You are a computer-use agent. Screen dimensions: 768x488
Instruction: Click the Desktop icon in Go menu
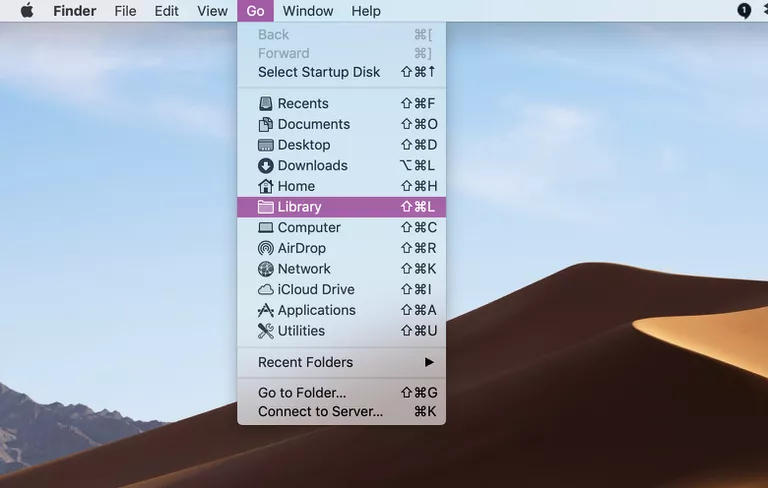[265, 145]
